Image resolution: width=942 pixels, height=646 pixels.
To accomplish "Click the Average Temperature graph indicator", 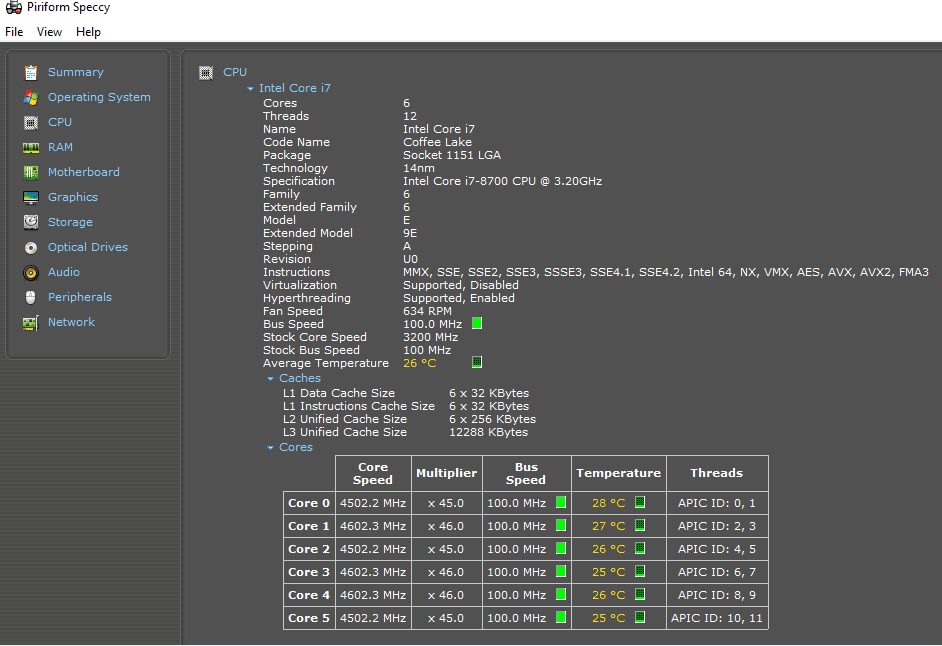I will pos(477,362).
